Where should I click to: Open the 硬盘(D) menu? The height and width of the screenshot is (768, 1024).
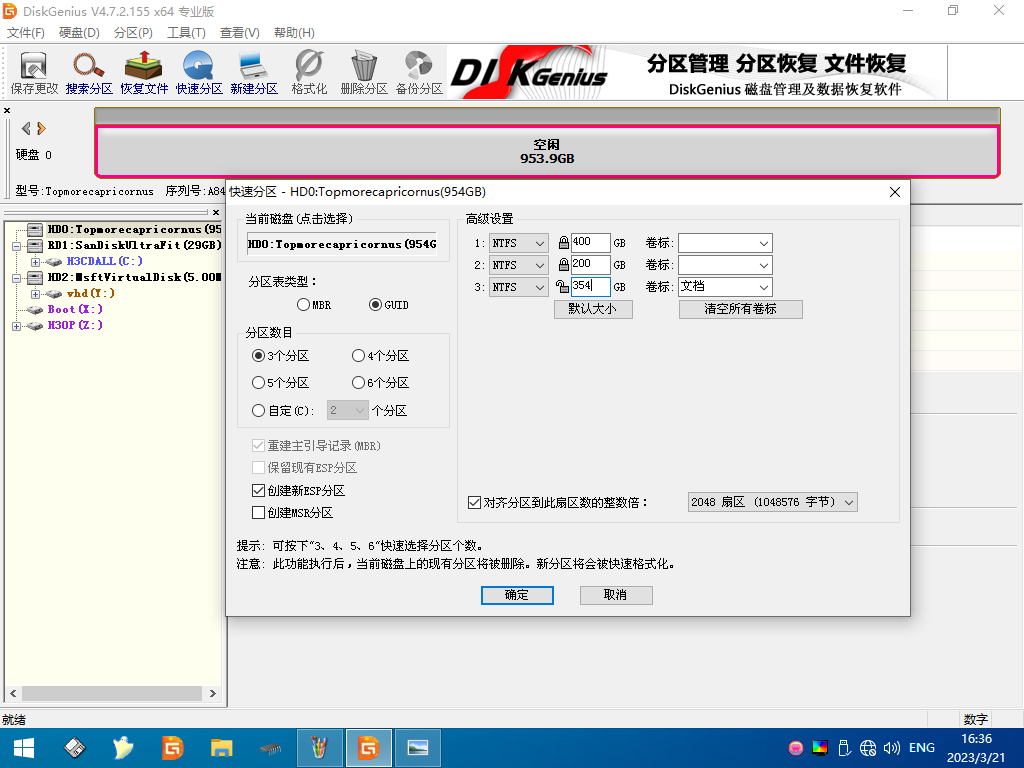point(79,33)
